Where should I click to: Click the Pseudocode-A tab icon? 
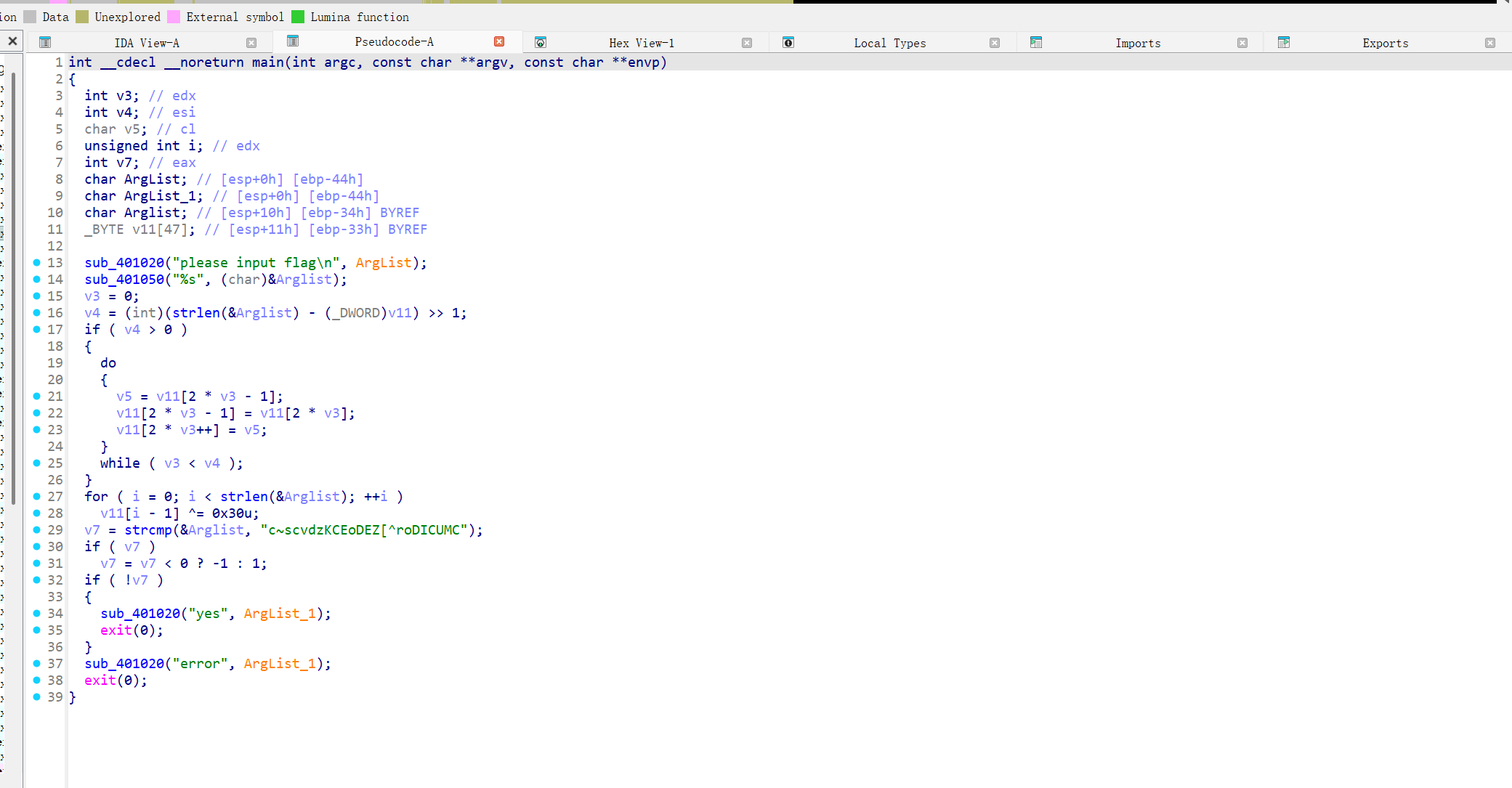(x=293, y=41)
